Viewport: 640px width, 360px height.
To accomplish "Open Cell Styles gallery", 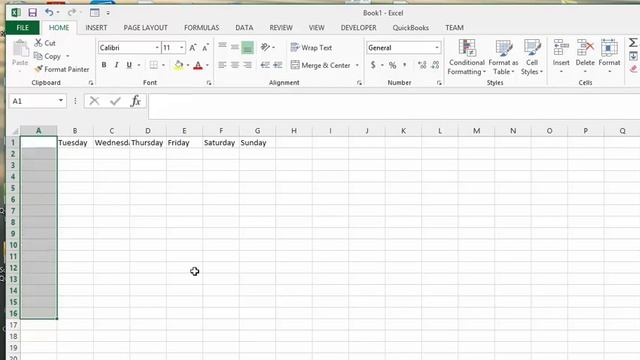I will coord(532,57).
